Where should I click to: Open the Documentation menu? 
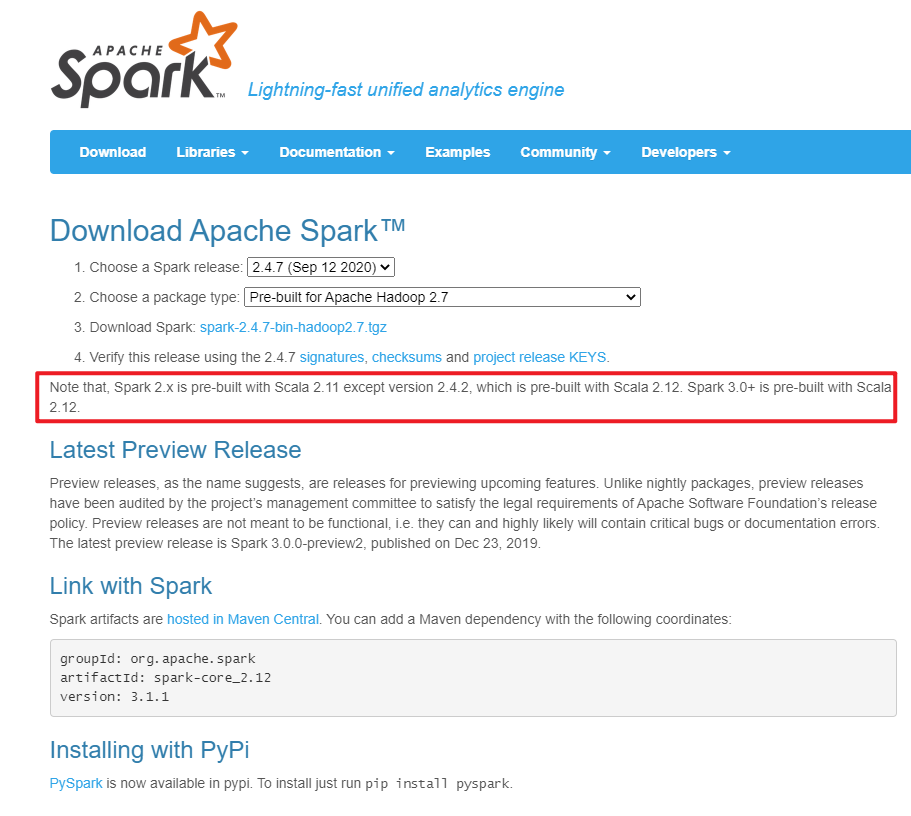click(337, 152)
